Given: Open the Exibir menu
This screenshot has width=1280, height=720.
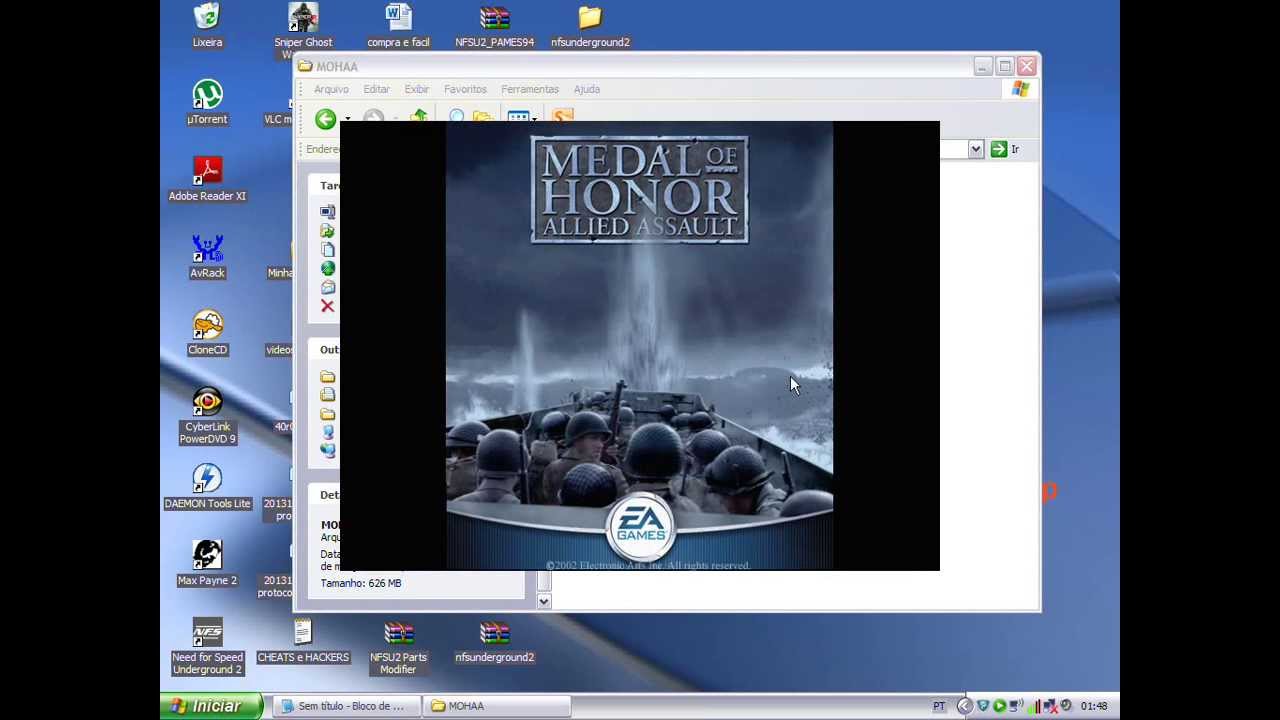Looking at the screenshot, I should [416, 89].
